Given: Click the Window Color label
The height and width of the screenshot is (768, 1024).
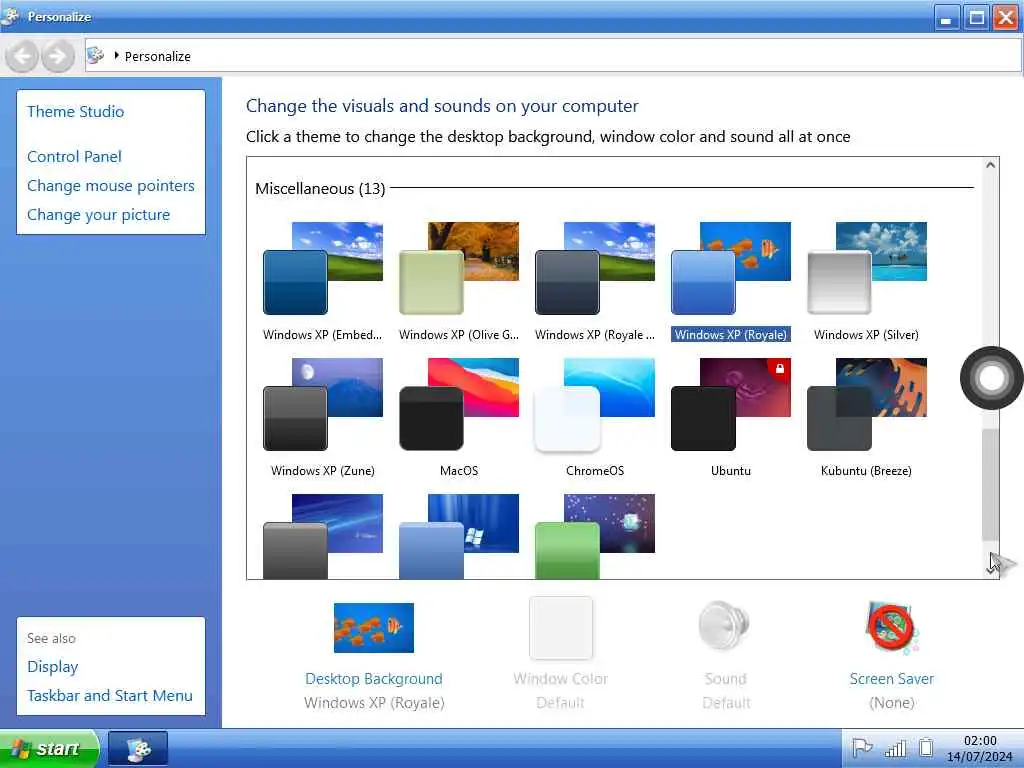Looking at the screenshot, I should pos(561,679).
